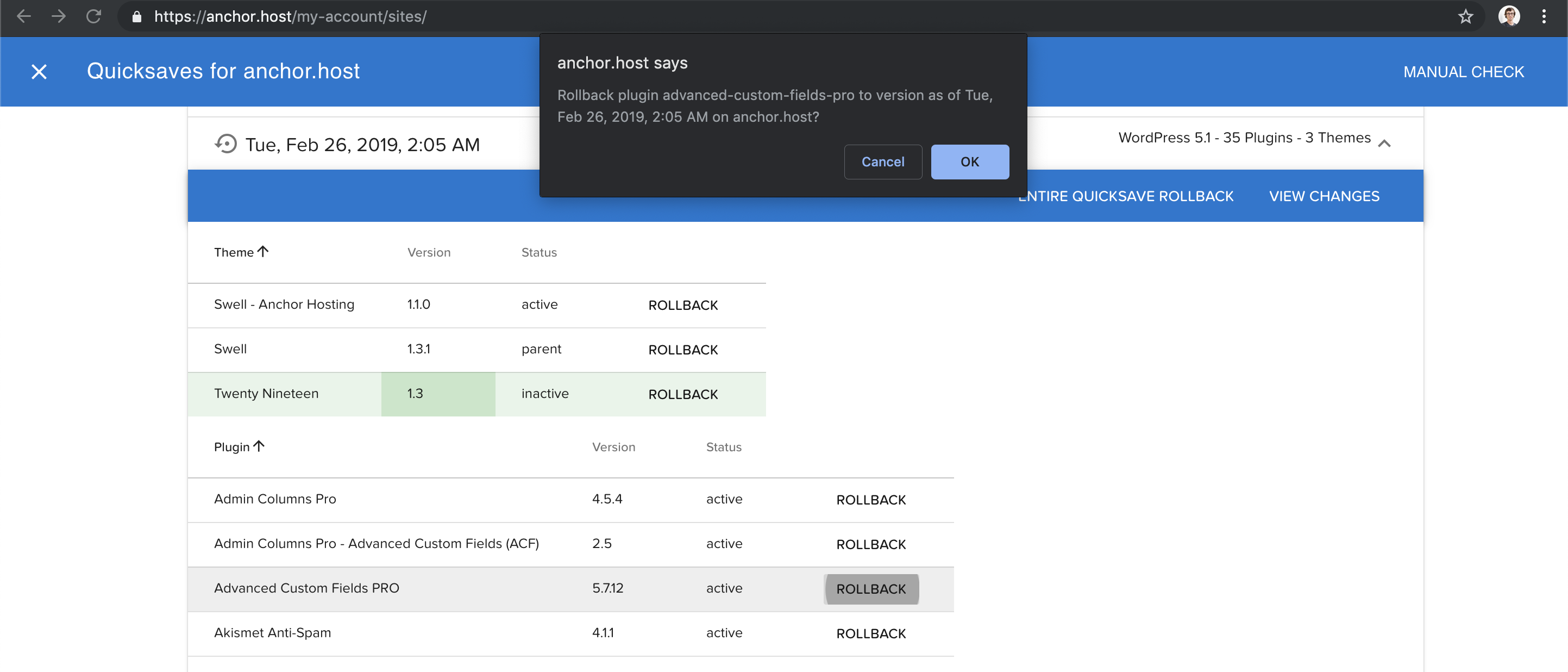Confirm rollback with OK button
The image size is (1568, 672).
[970, 162]
